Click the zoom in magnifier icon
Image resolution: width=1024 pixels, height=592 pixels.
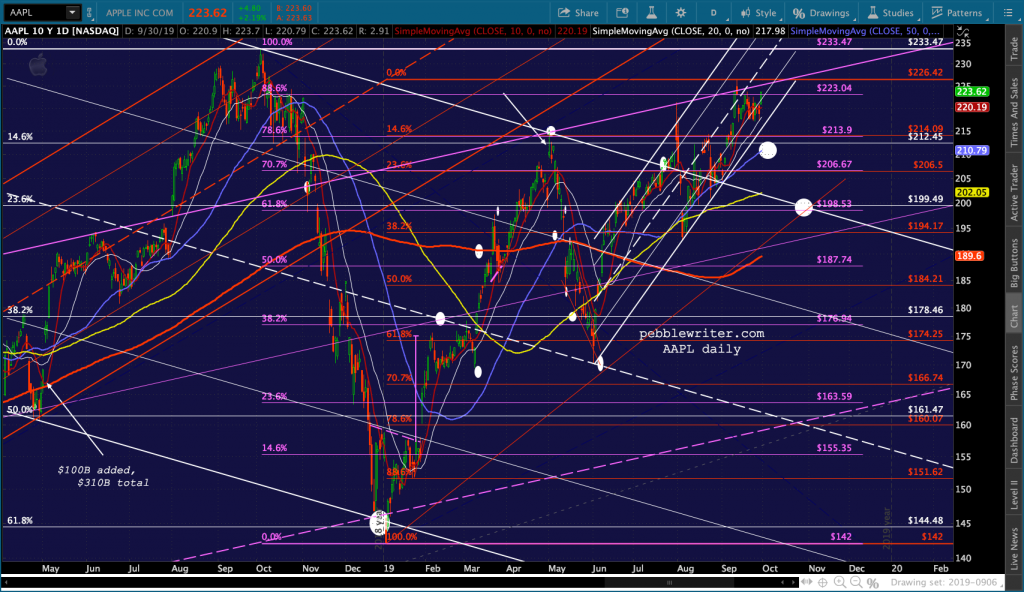point(839,582)
